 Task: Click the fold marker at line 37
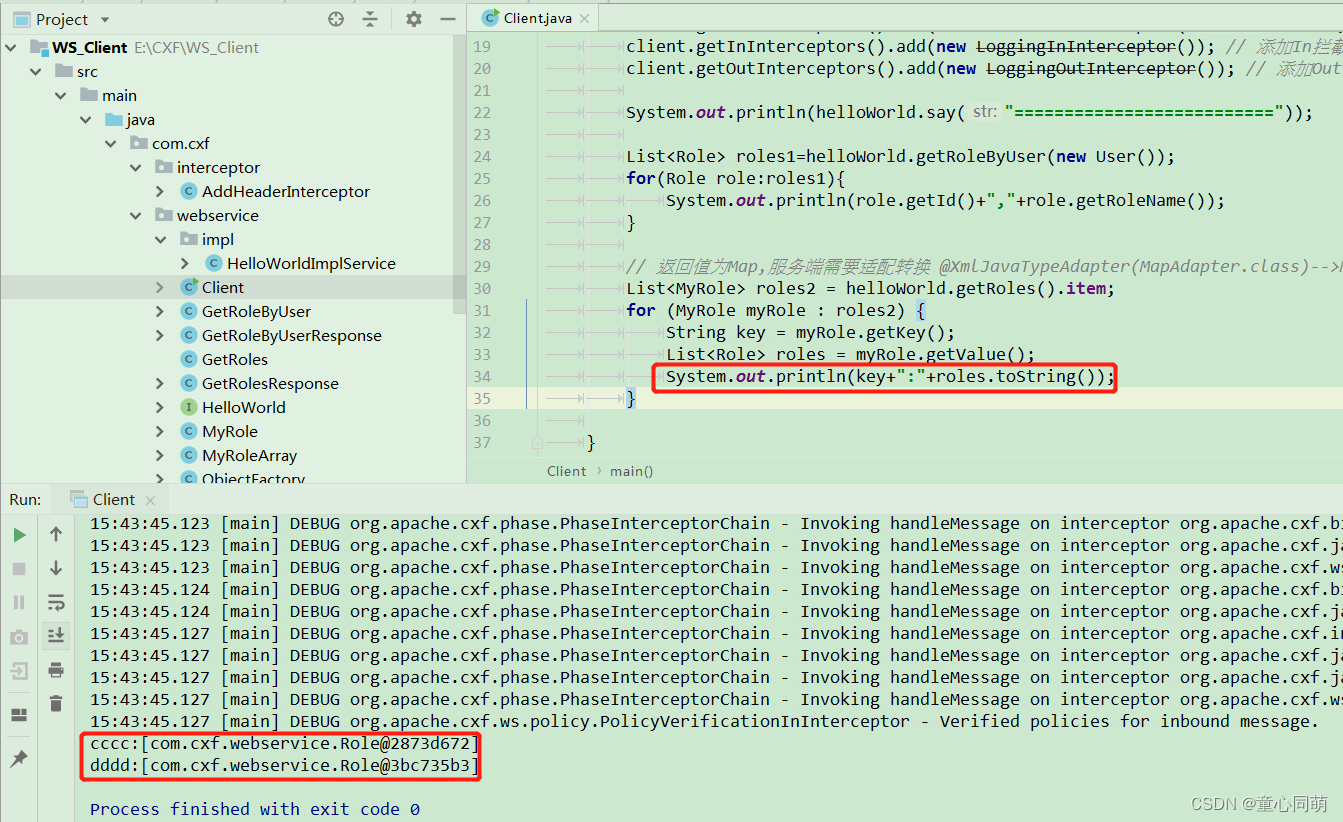(537, 441)
